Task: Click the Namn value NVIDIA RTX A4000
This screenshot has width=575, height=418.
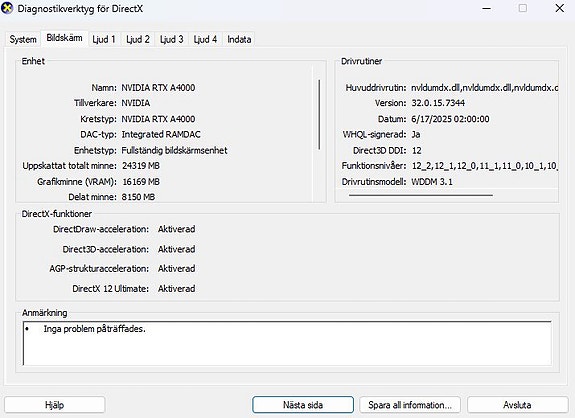Action: click(x=158, y=88)
